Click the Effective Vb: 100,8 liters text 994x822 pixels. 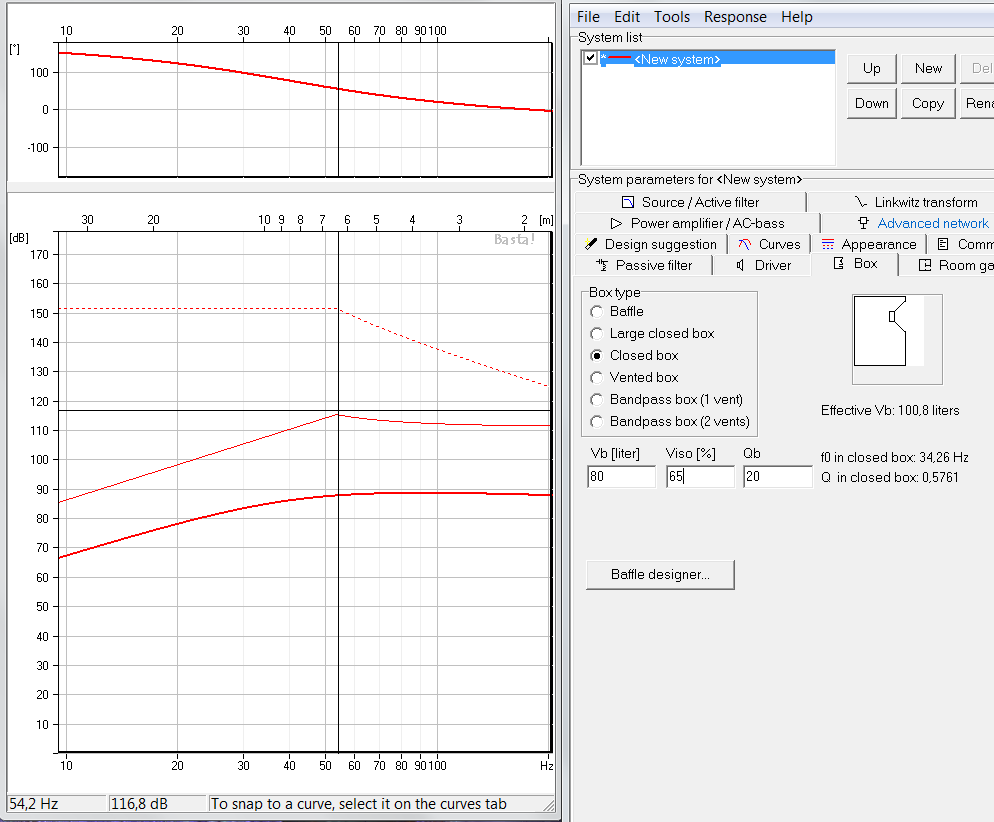click(x=890, y=410)
